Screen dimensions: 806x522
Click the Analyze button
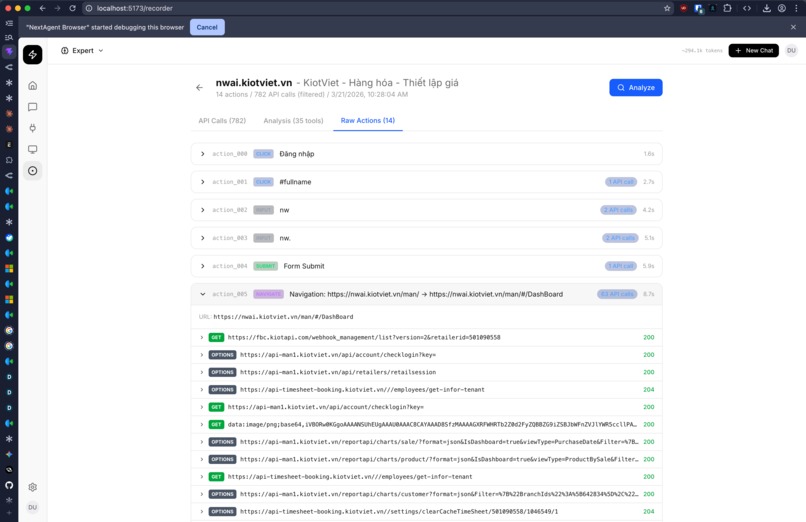[x=635, y=87]
